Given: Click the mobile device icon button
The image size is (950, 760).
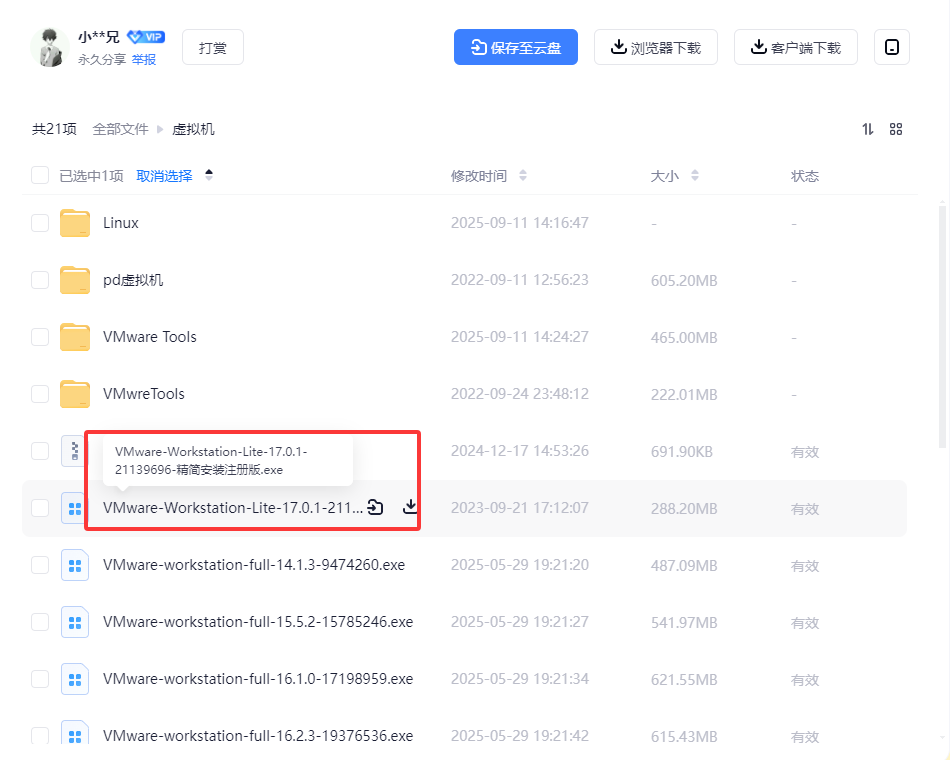Looking at the screenshot, I should coord(892,47).
